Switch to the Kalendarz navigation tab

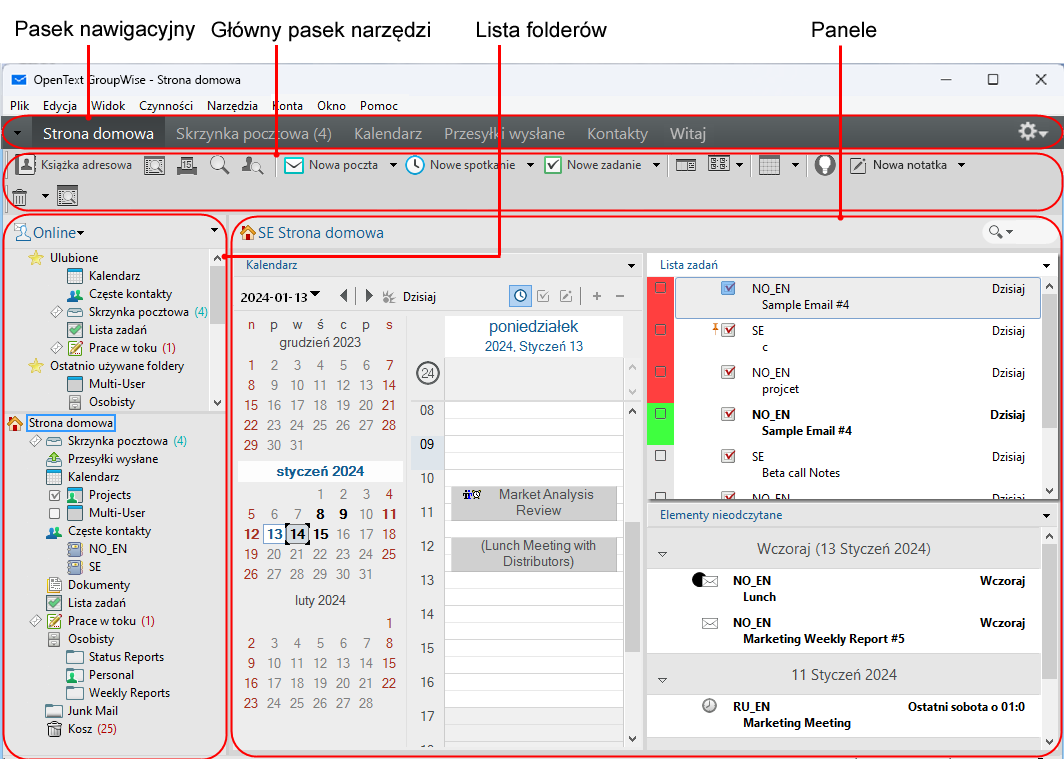pos(387,133)
